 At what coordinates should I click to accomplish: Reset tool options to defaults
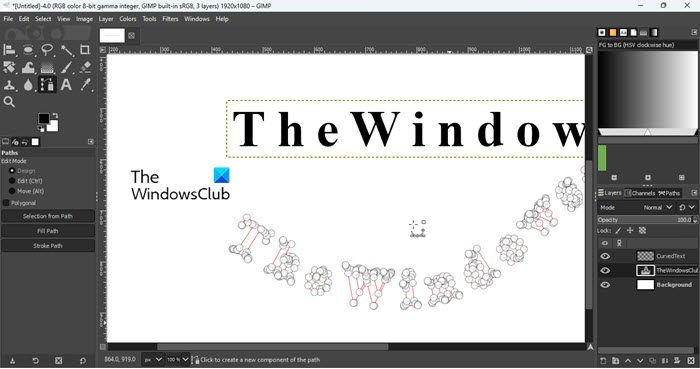[x=83, y=360]
